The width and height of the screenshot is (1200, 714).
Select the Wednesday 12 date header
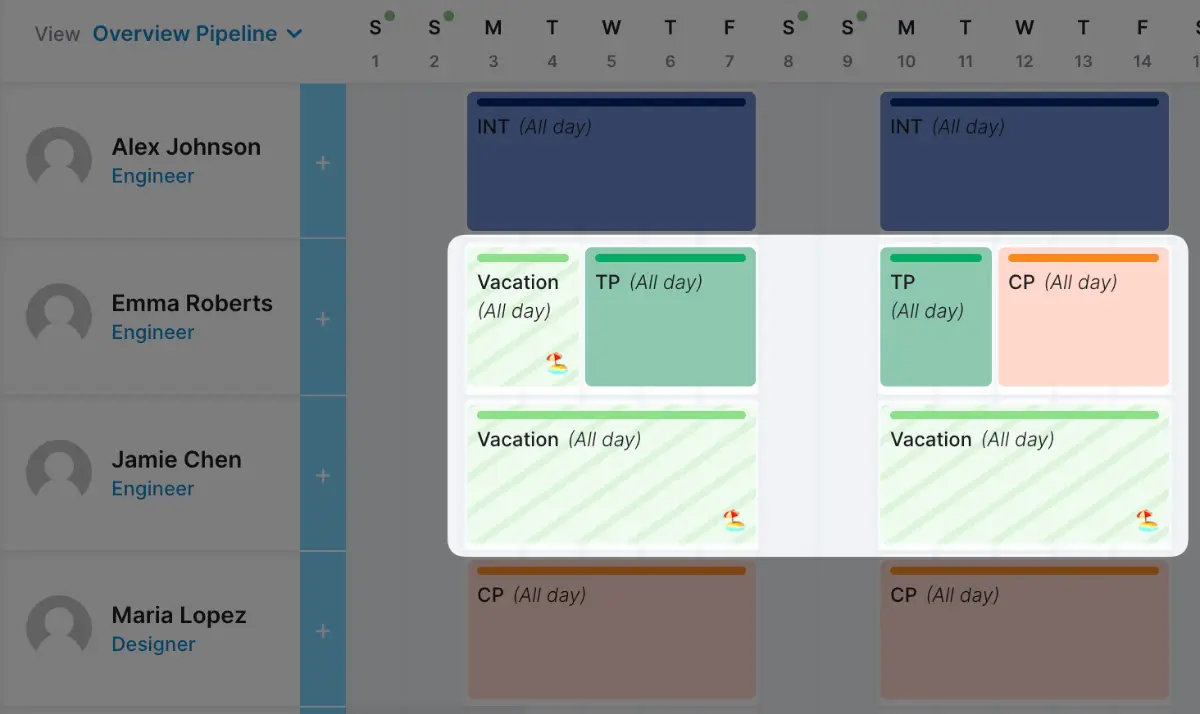point(1024,43)
